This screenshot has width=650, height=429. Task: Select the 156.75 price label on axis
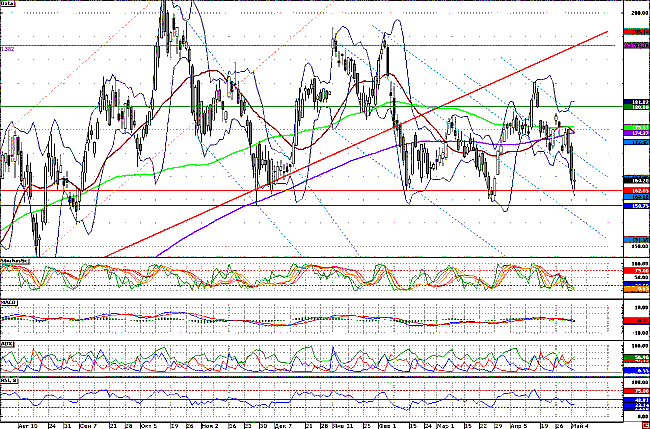click(x=636, y=206)
